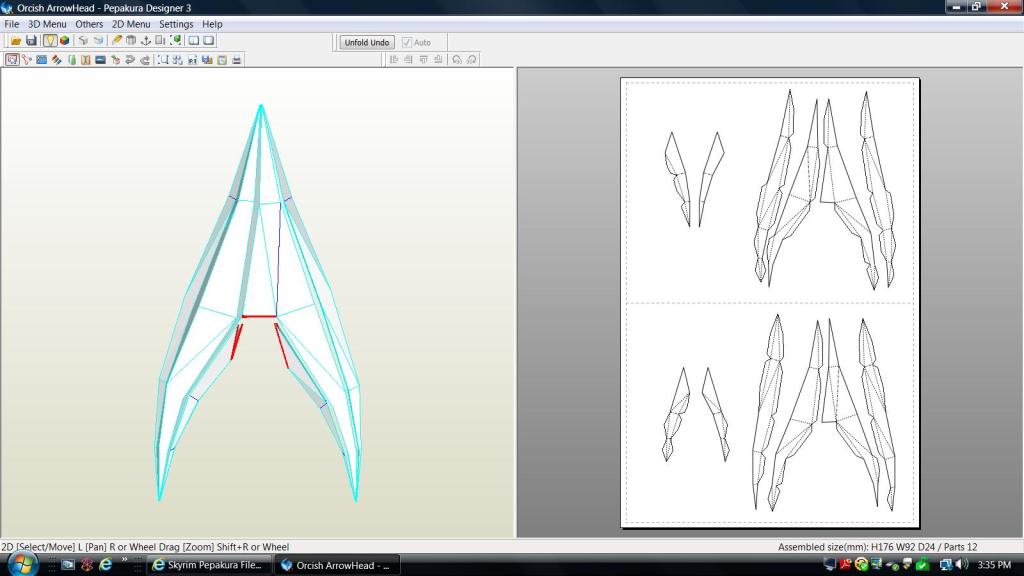Click the undo curved arrow icon
Image resolution: width=1024 pixels, height=576 pixels.
[130, 59]
